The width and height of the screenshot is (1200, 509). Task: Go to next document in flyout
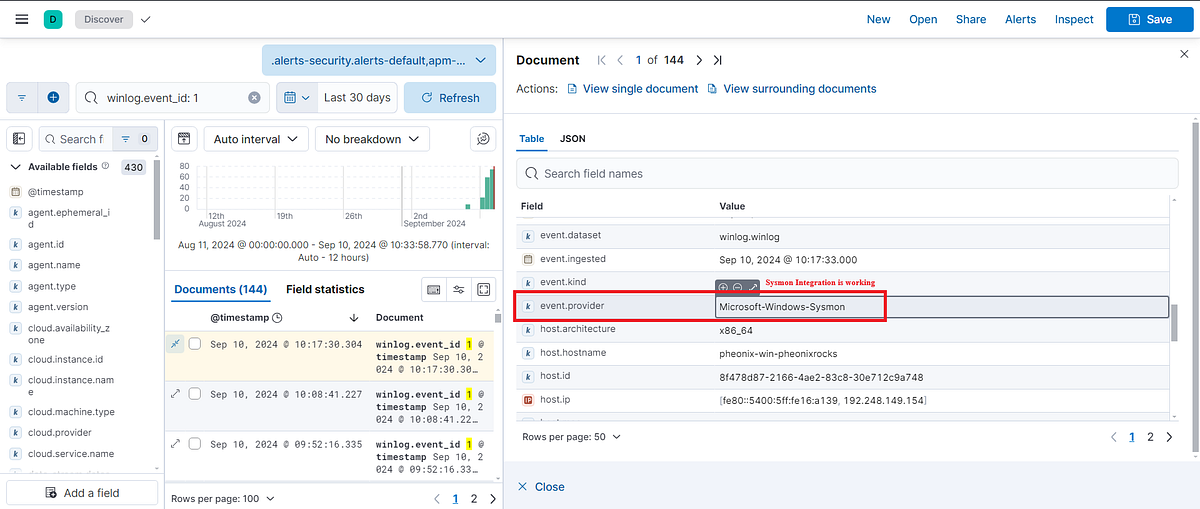click(699, 60)
